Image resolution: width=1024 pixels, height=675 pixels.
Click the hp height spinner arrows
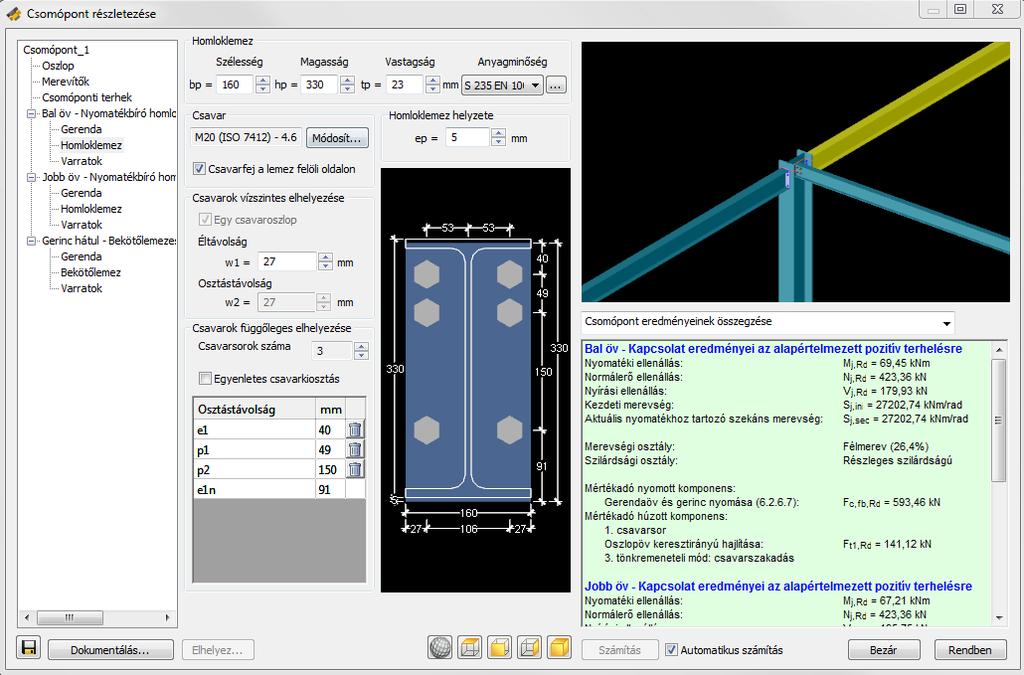point(347,84)
